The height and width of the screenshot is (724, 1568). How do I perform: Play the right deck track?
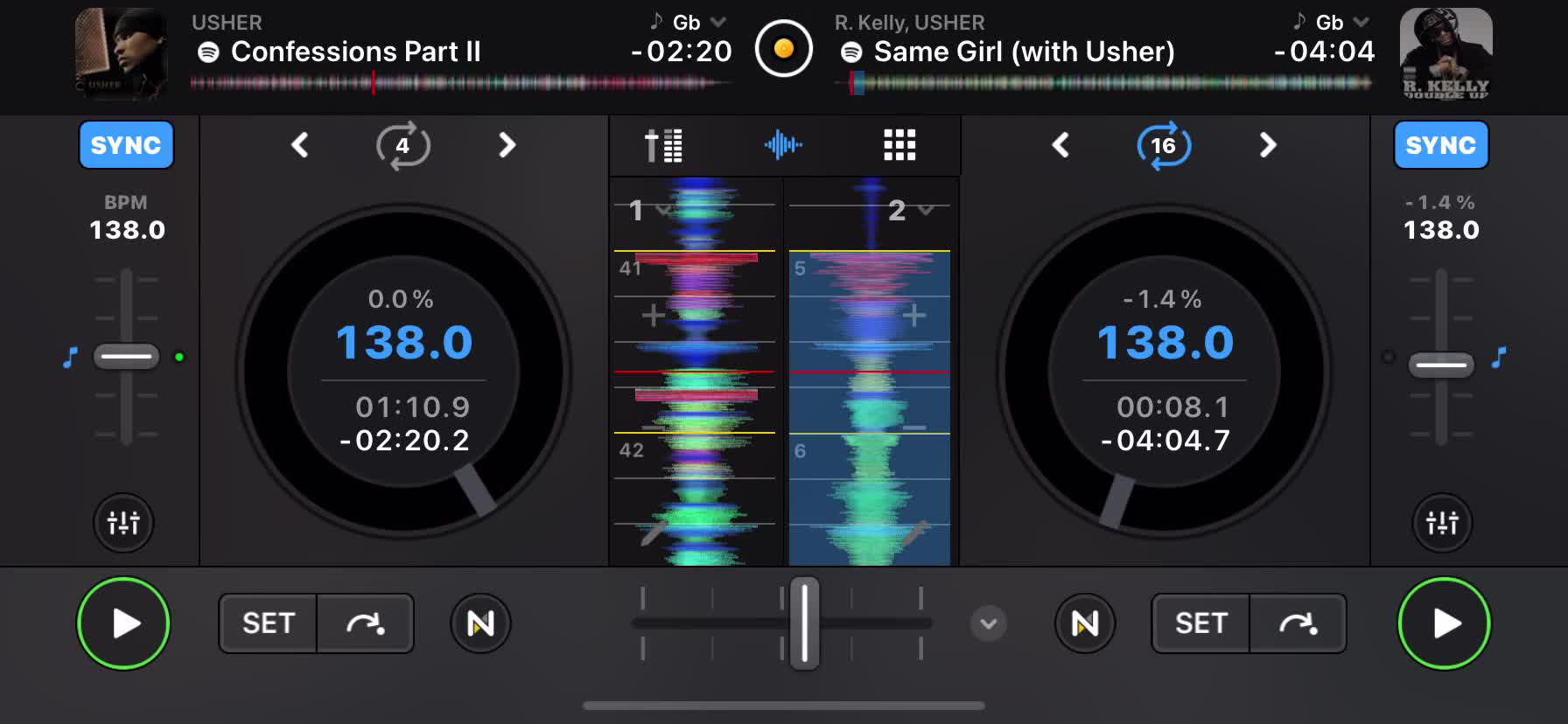click(x=1444, y=623)
